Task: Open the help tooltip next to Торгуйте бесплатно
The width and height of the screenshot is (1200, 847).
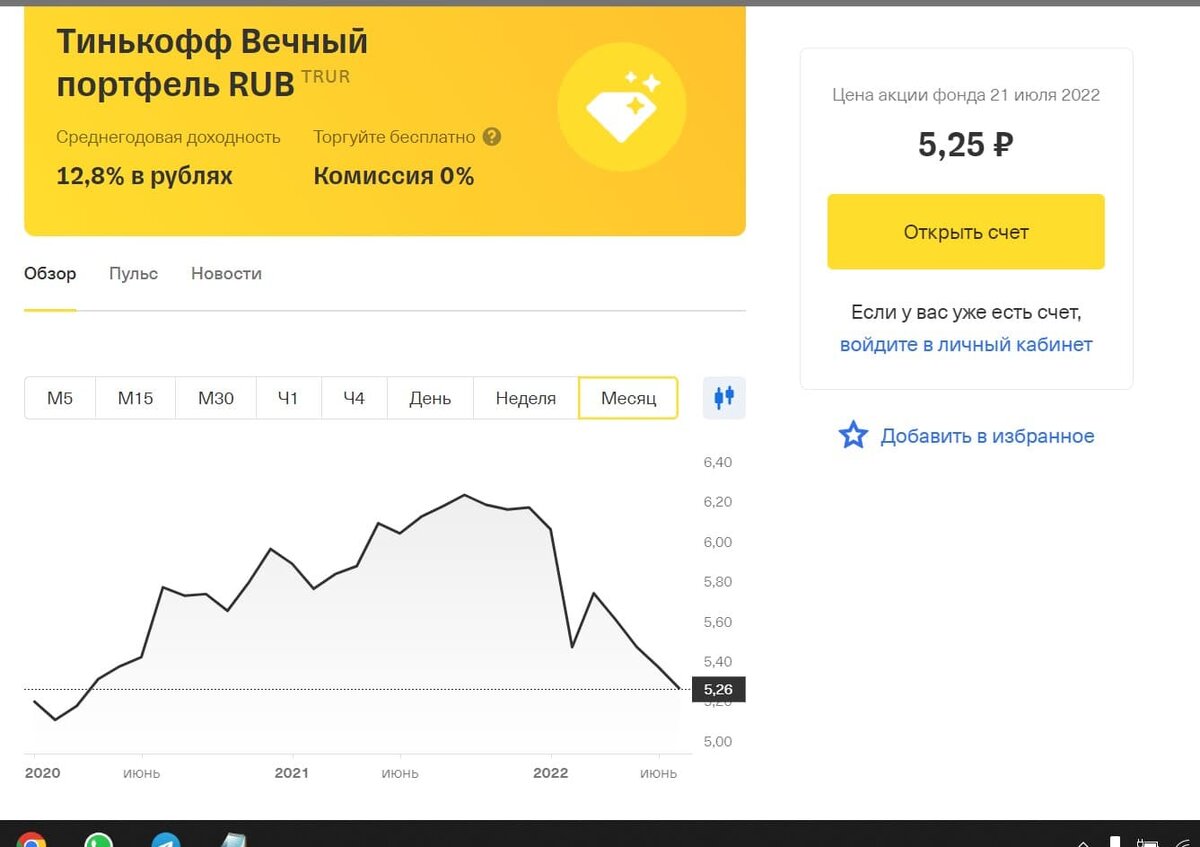Action: [x=491, y=137]
